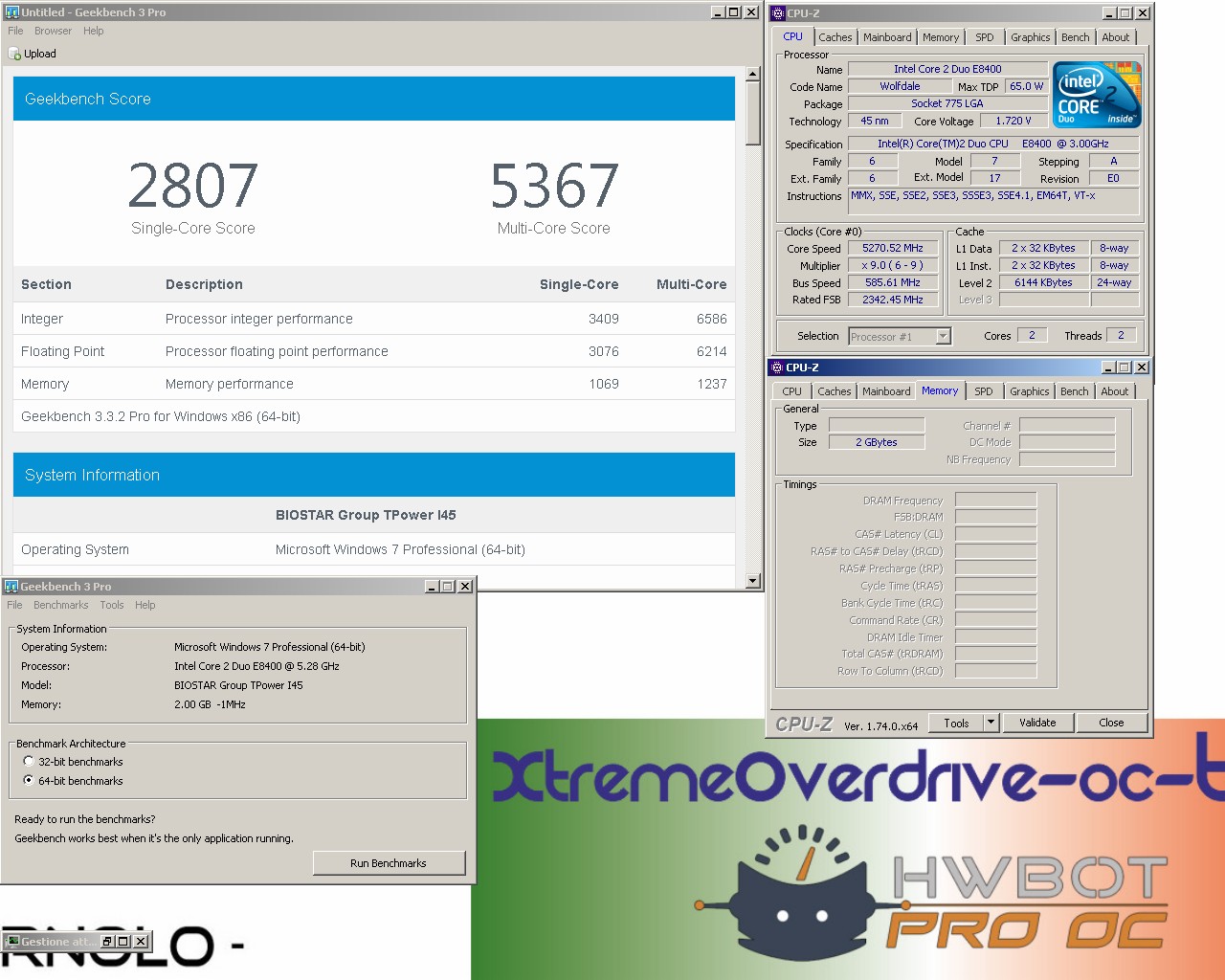Switch to SPD tab in upper CPU-Z
This screenshot has height=980, width=1225.
point(984,37)
